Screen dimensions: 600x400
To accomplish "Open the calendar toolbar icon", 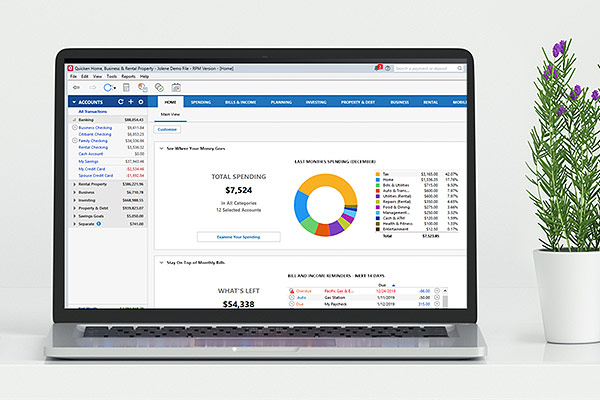I will [x=176, y=88].
